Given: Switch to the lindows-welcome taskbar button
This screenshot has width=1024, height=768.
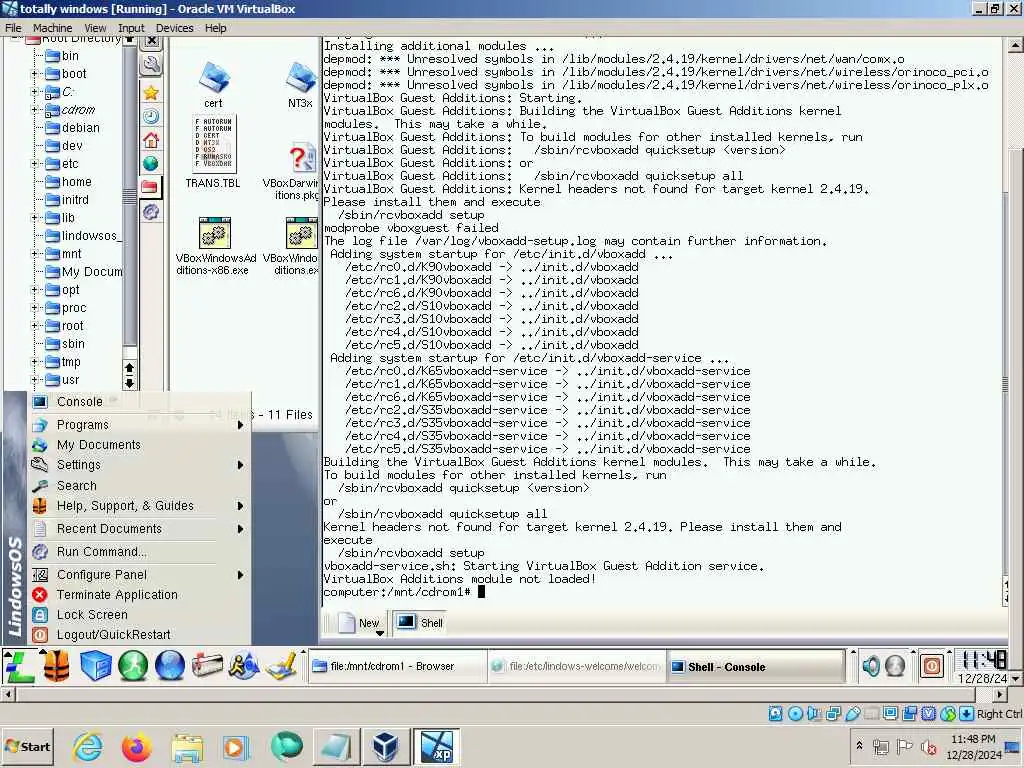Looking at the screenshot, I should [576, 667].
